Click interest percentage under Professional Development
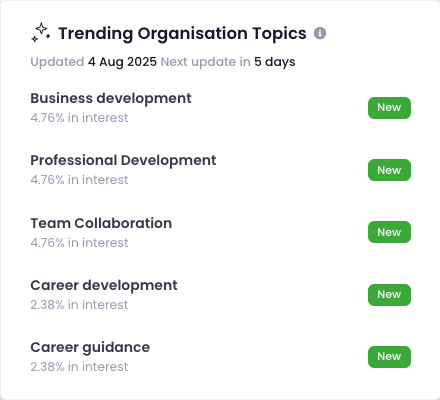Viewport: 440px width, 400px height. pyautogui.click(x=79, y=180)
